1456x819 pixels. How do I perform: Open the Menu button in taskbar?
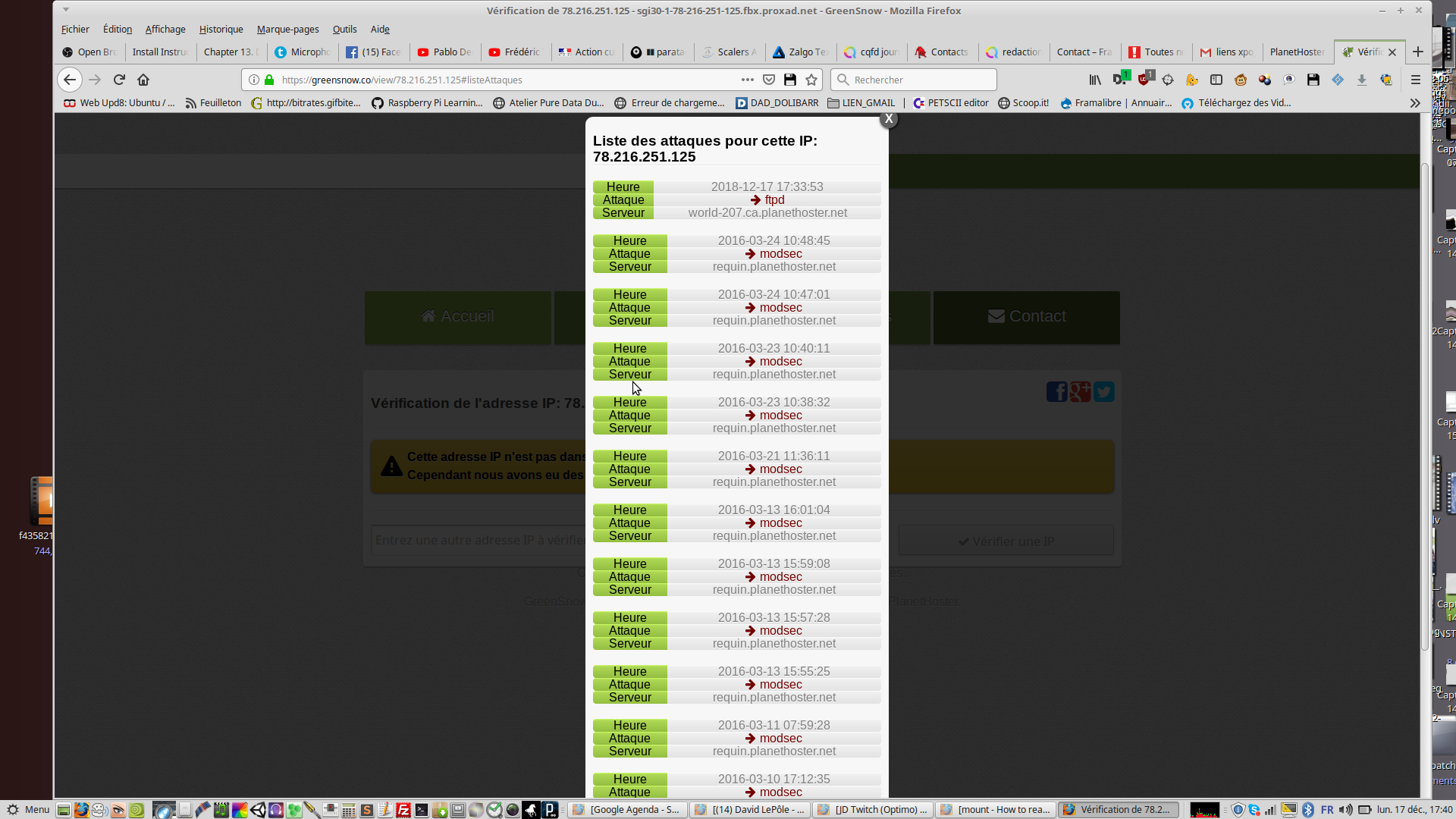point(28,809)
